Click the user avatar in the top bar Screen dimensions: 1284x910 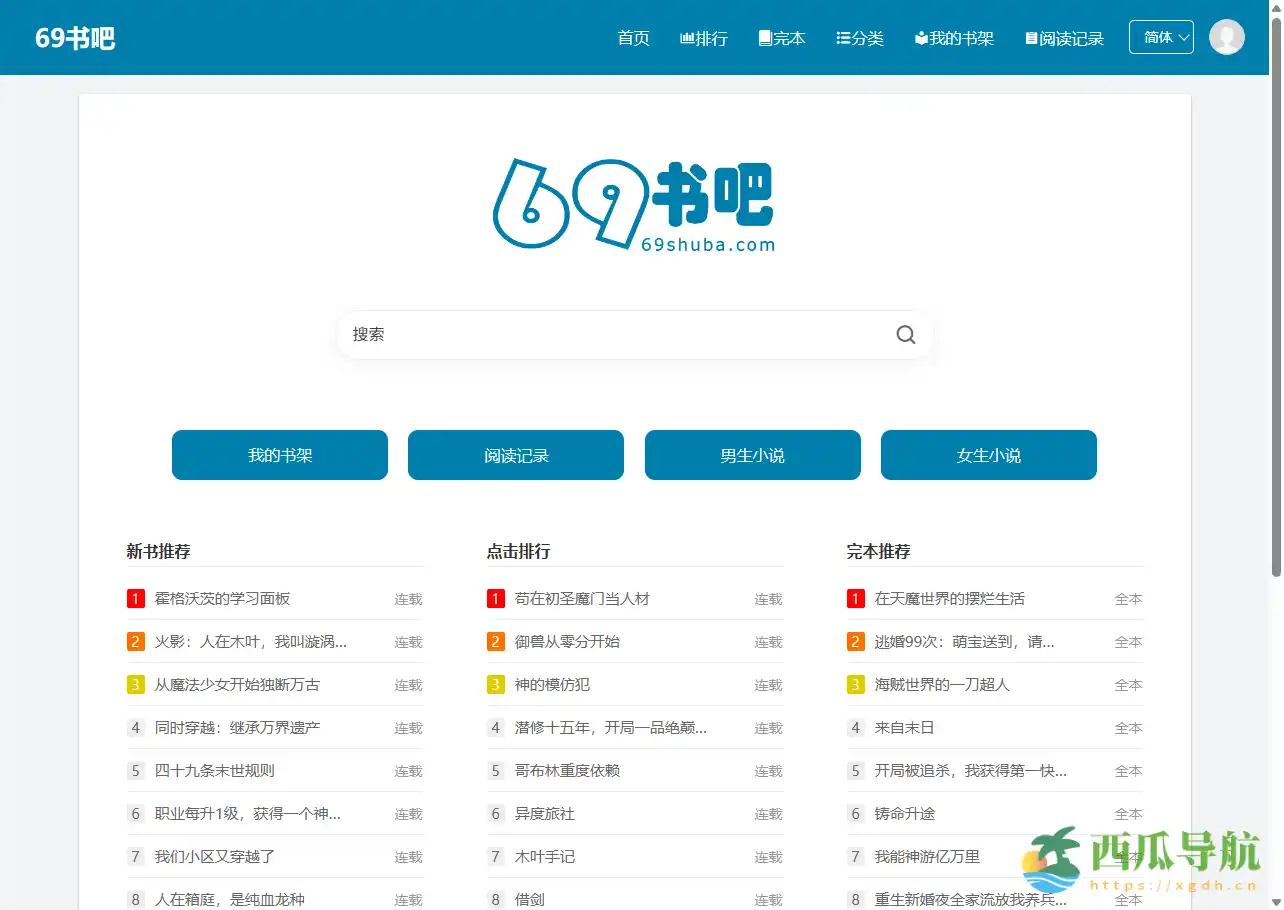[1226, 36]
